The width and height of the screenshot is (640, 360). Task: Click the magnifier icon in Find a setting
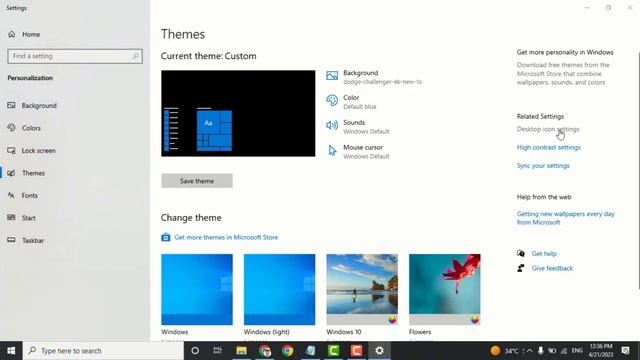[x=135, y=56]
